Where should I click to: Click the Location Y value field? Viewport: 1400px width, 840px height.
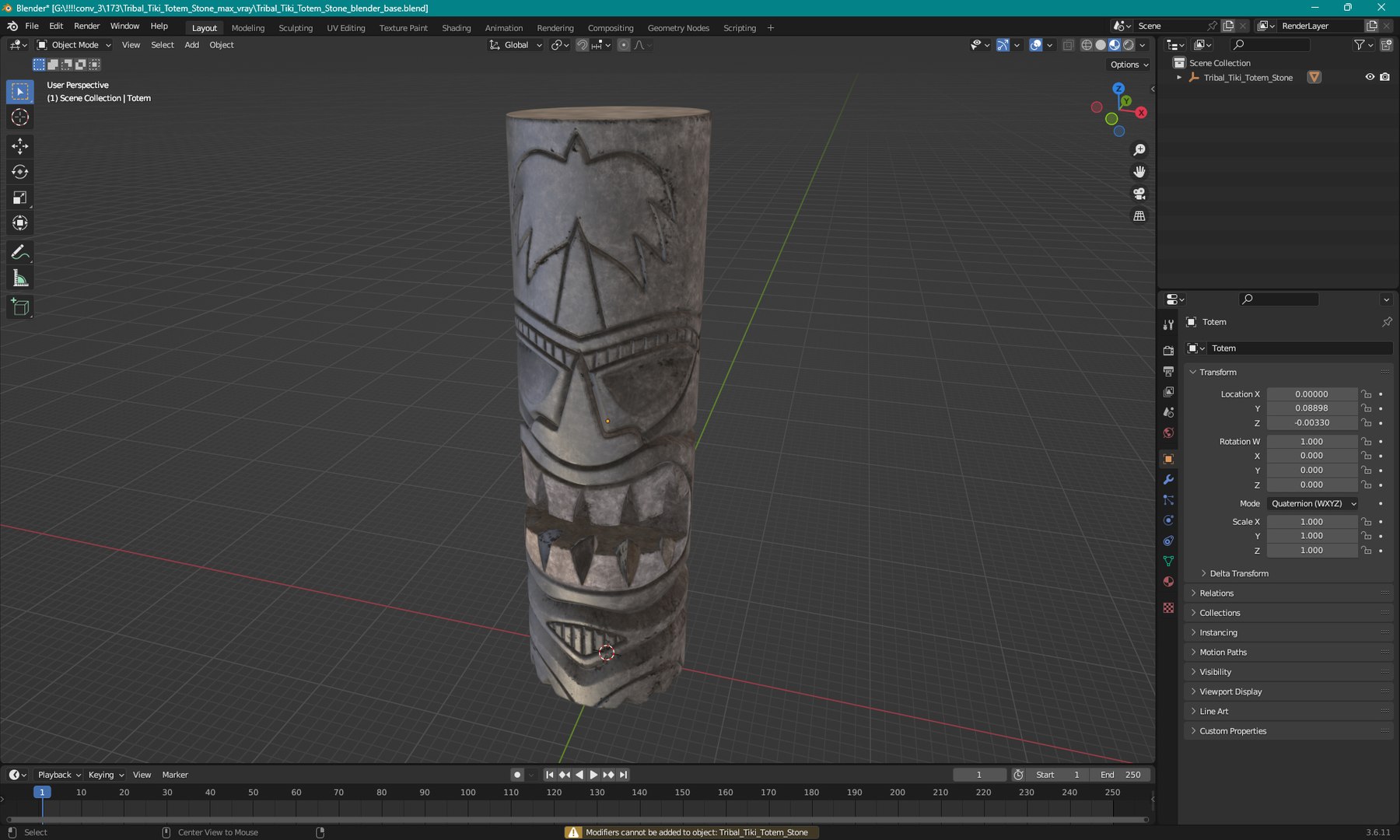point(1312,408)
